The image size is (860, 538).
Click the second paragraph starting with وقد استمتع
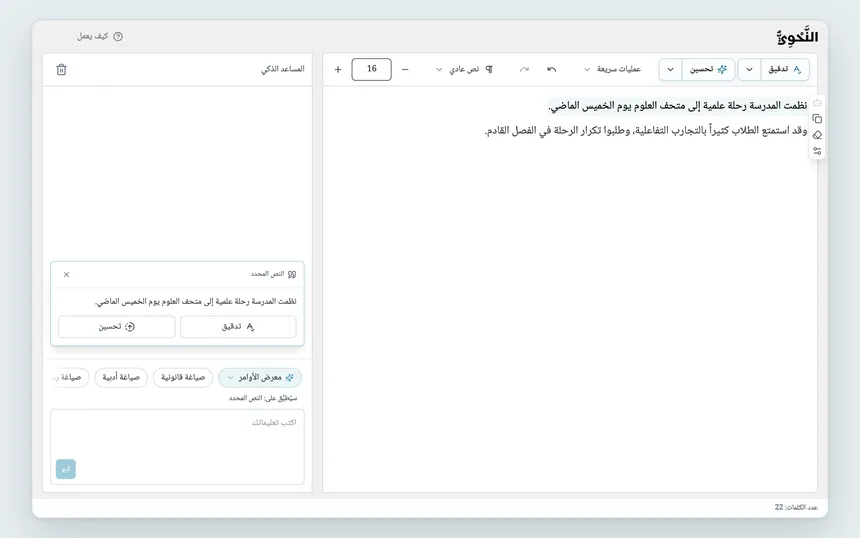[646, 131]
